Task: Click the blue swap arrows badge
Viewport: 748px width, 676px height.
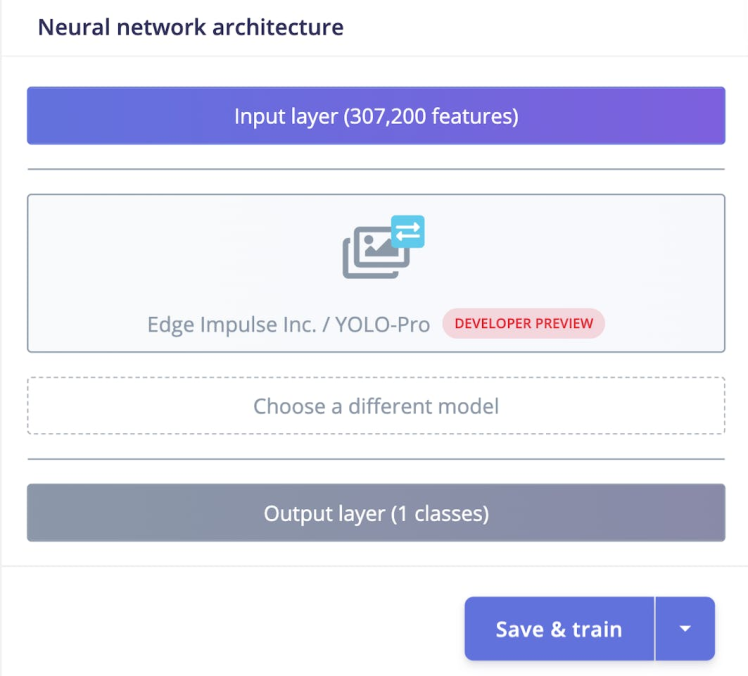Action: click(x=408, y=232)
